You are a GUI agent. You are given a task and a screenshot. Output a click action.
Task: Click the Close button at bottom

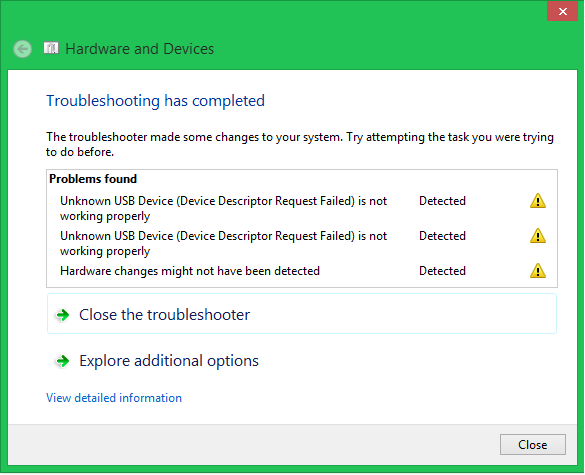click(532, 444)
